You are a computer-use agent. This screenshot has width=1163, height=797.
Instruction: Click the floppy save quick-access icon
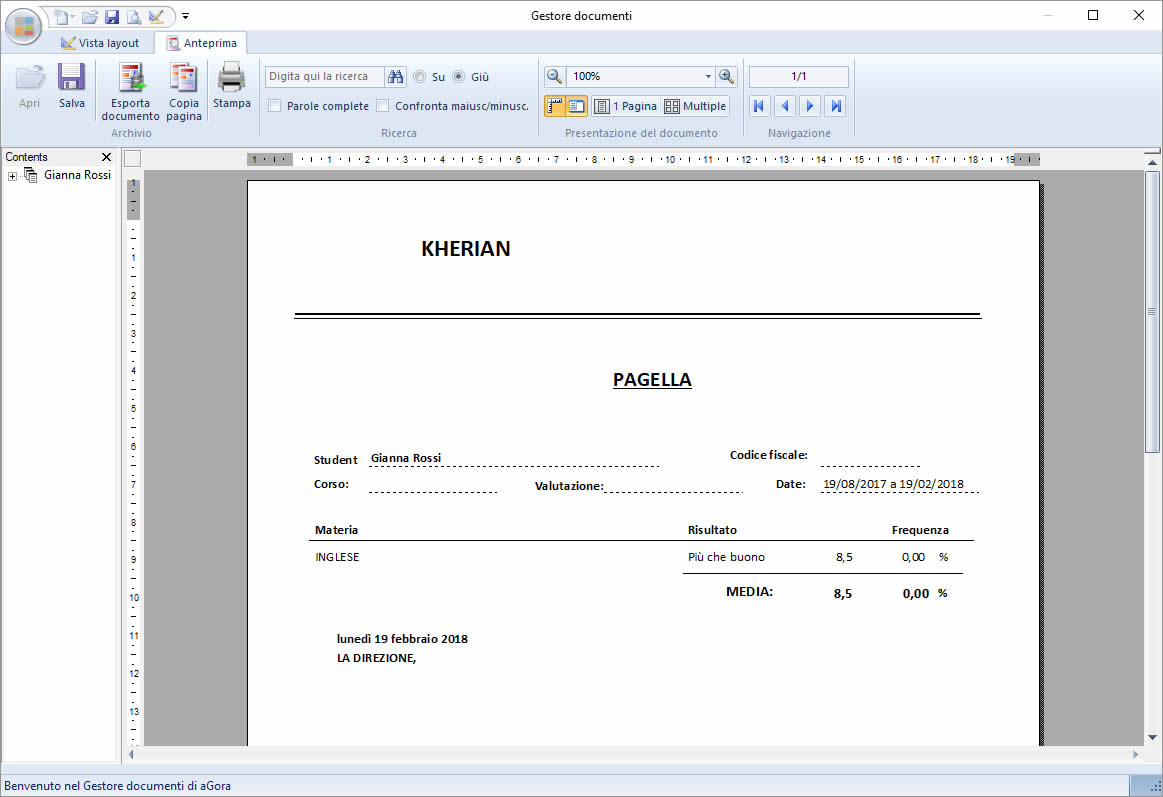[112, 16]
